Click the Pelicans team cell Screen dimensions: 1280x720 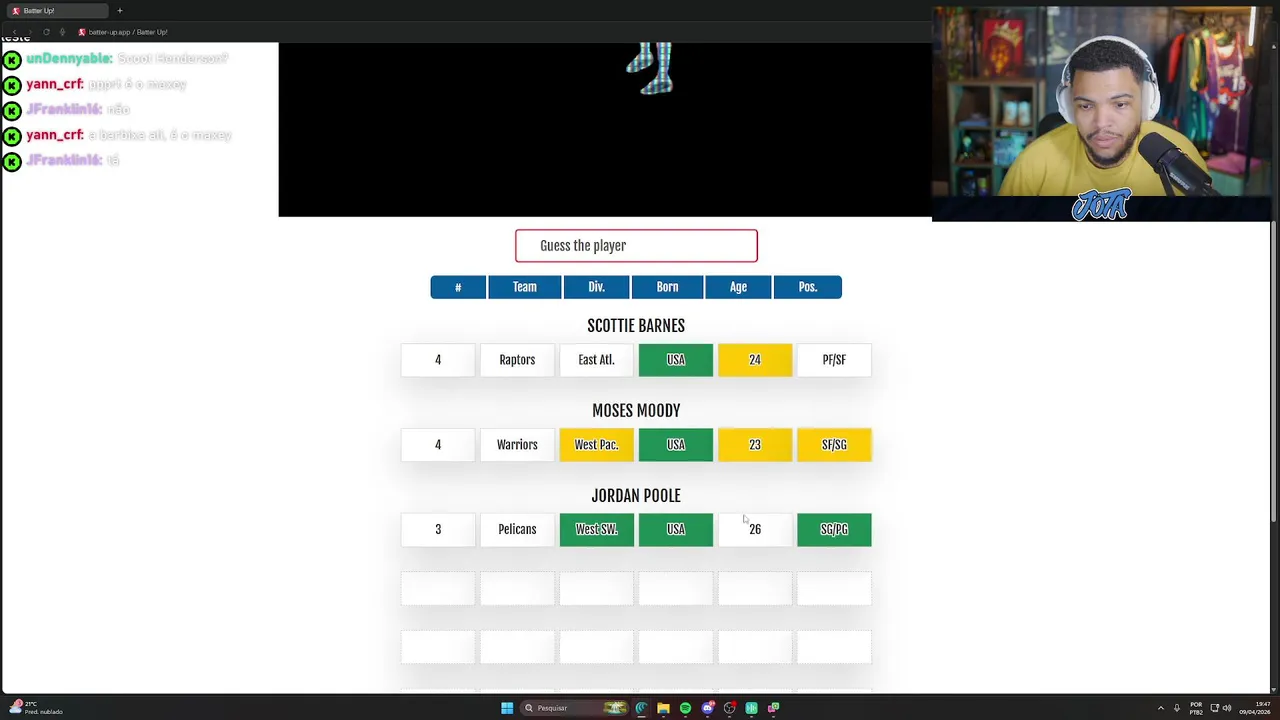point(517,530)
